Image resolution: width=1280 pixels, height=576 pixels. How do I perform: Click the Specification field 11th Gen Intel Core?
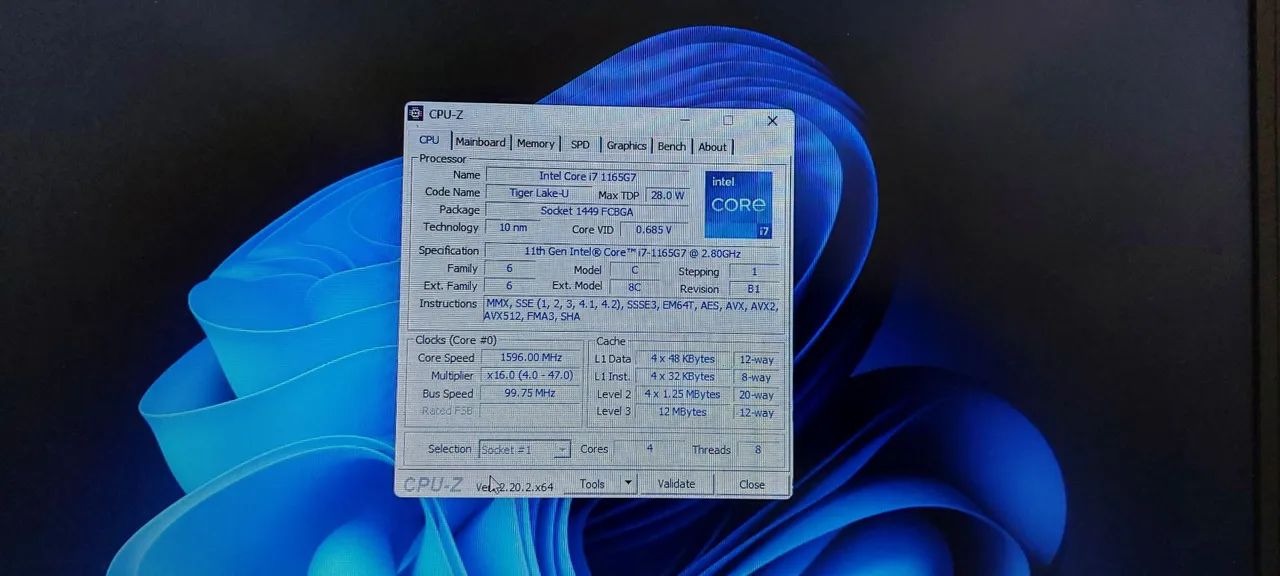[633, 252]
